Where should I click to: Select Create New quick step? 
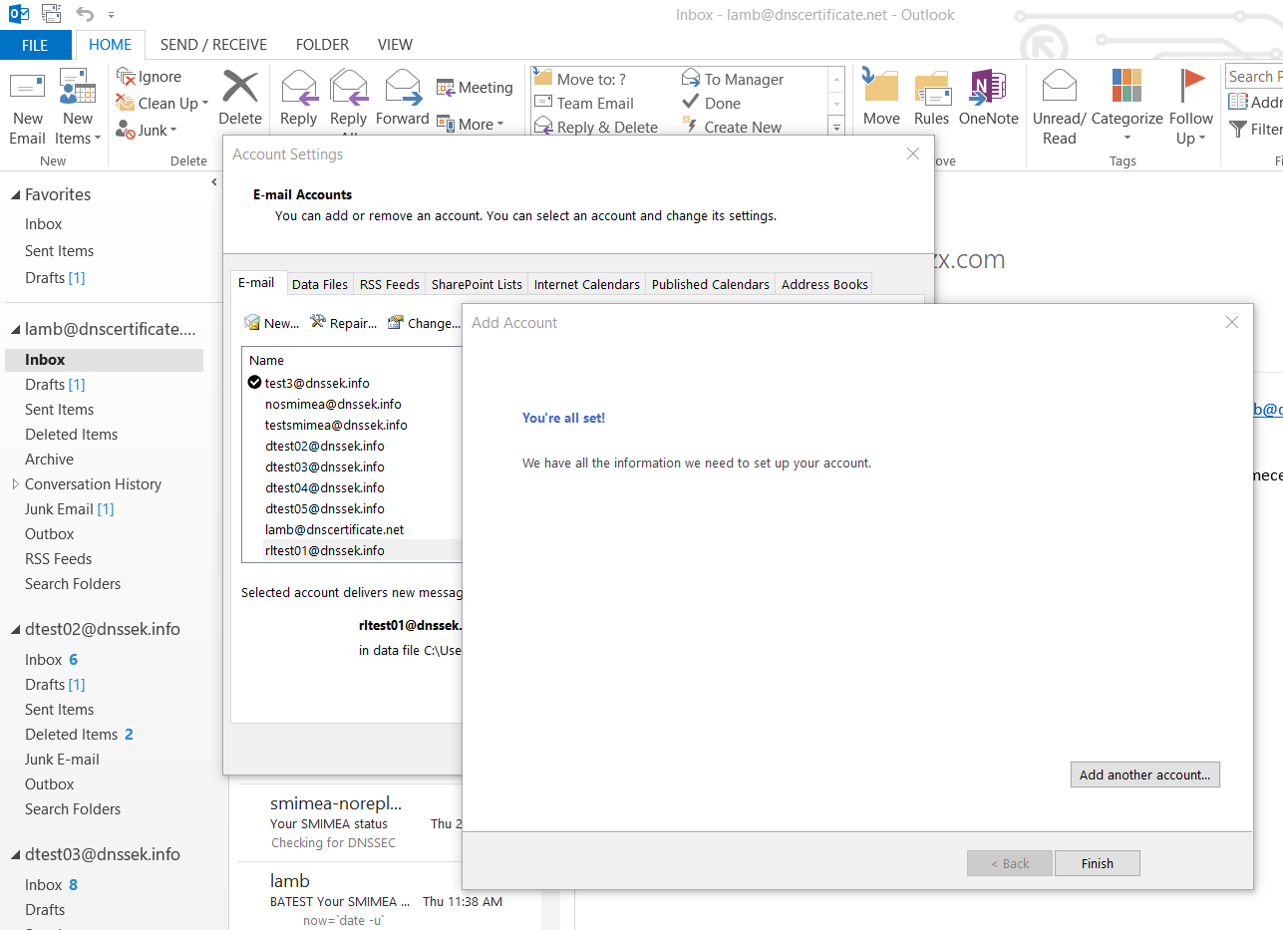pyautogui.click(x=731, y=127)
